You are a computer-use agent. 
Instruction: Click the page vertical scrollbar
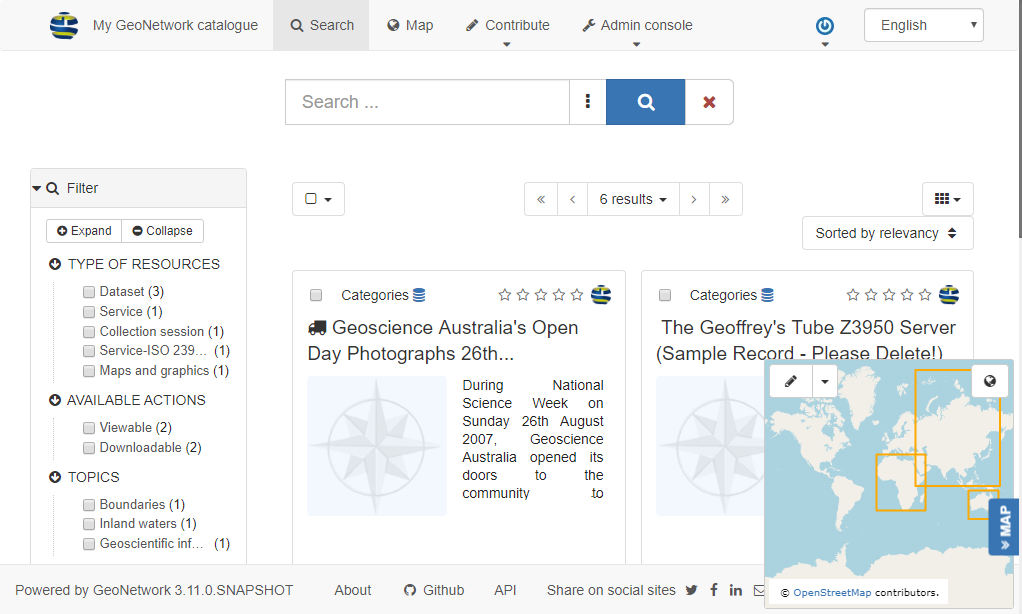point(1019,121)
